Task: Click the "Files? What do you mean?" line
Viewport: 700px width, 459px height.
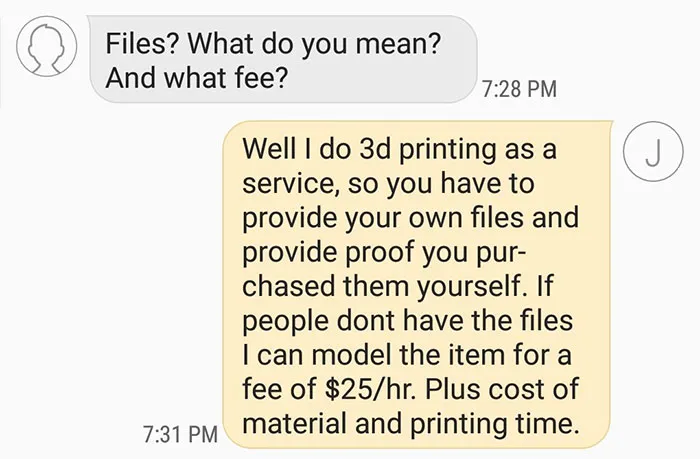Action: (x=273, y=44)
